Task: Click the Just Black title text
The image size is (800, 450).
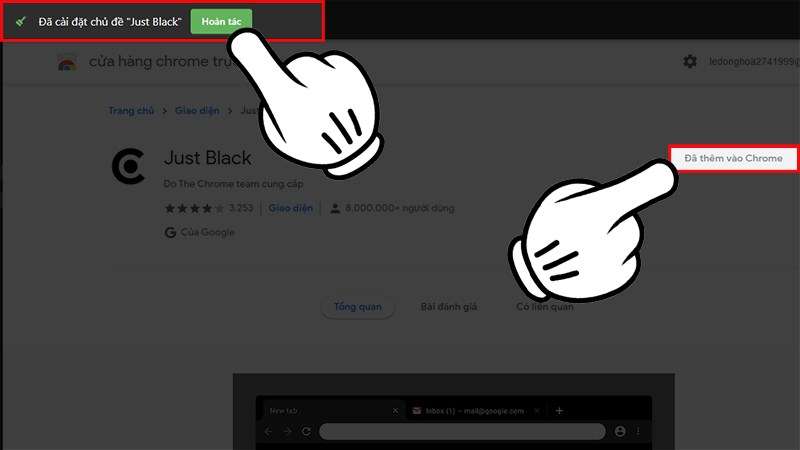Action: click(x=208, y=158)
